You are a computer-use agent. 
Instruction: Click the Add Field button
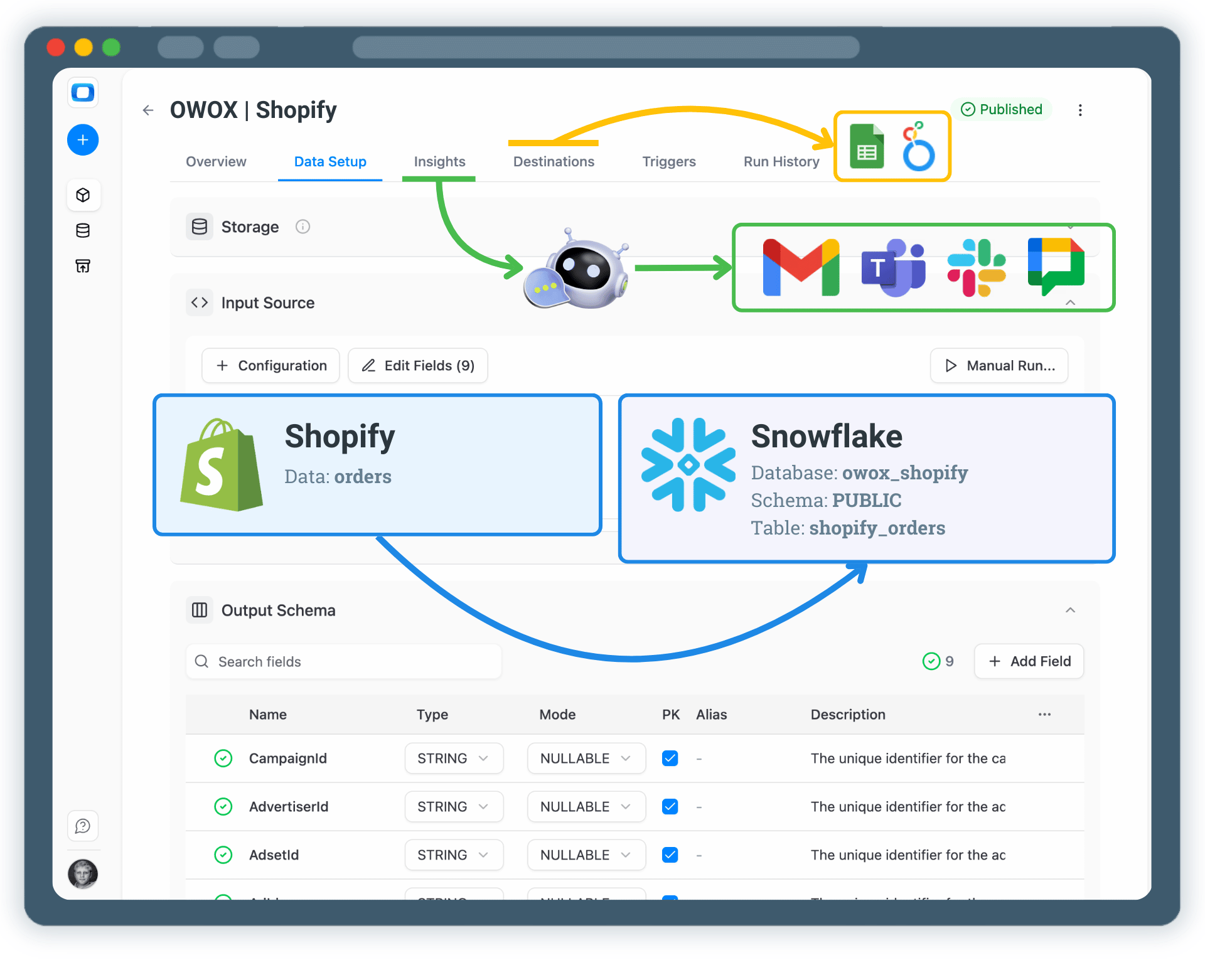click(x=1028, y=661)
